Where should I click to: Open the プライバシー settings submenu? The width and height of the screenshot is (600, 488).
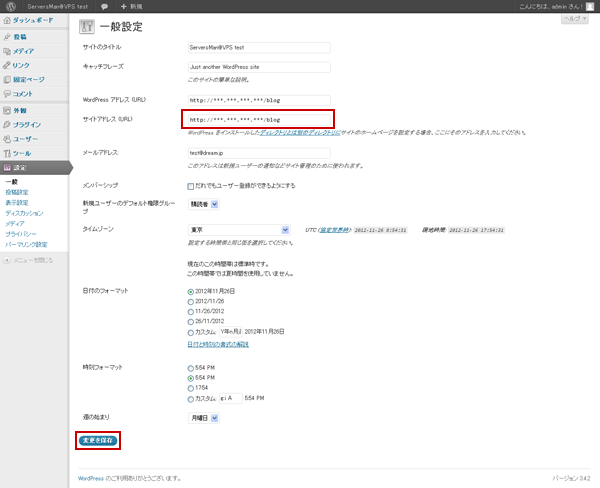pyautogui.click(x=21, y=234)
